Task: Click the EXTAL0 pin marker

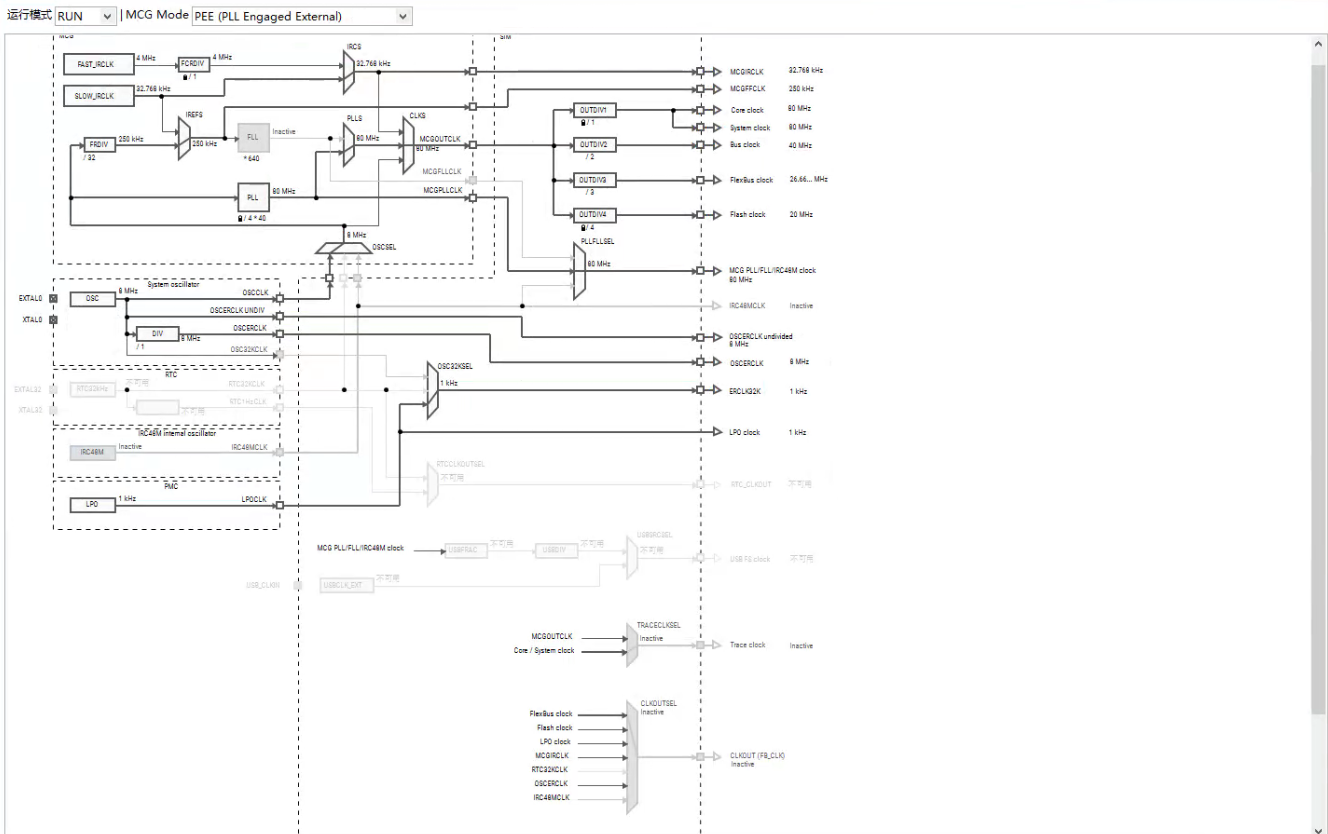Action: click(54, 298)
